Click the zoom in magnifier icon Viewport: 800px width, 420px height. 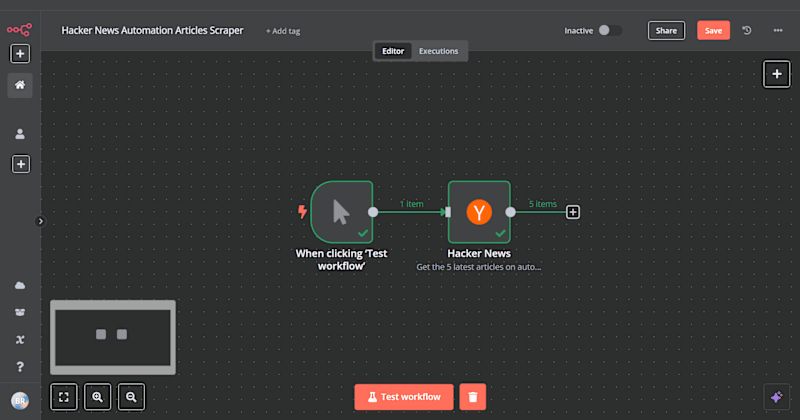point(97,397)
